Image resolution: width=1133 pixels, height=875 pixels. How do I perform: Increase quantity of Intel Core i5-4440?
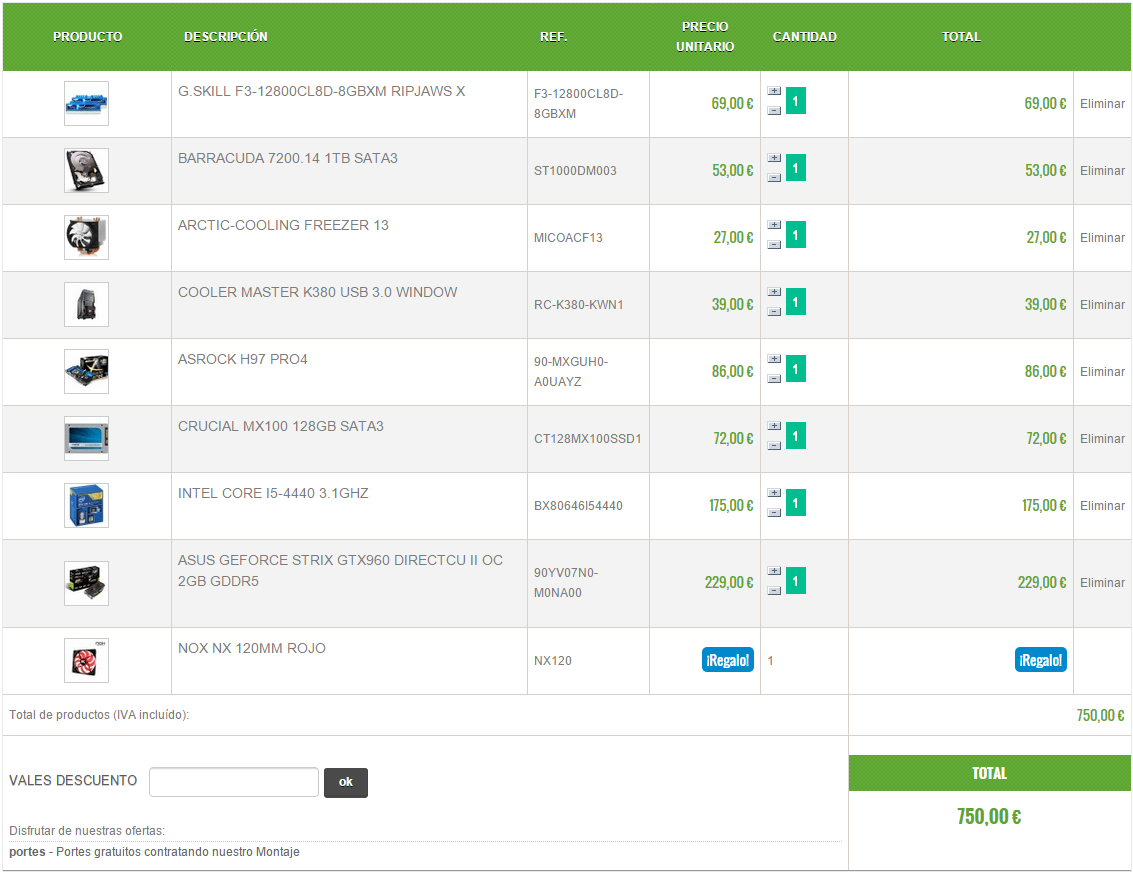pyautogui.click(x=774, y=493)
